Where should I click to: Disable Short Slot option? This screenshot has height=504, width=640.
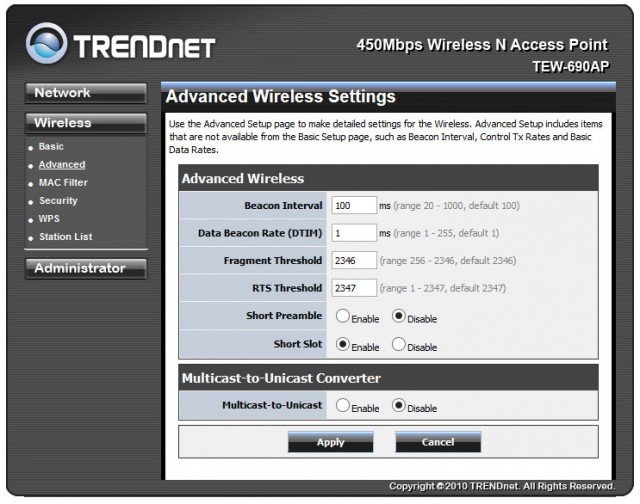[400, 345]
